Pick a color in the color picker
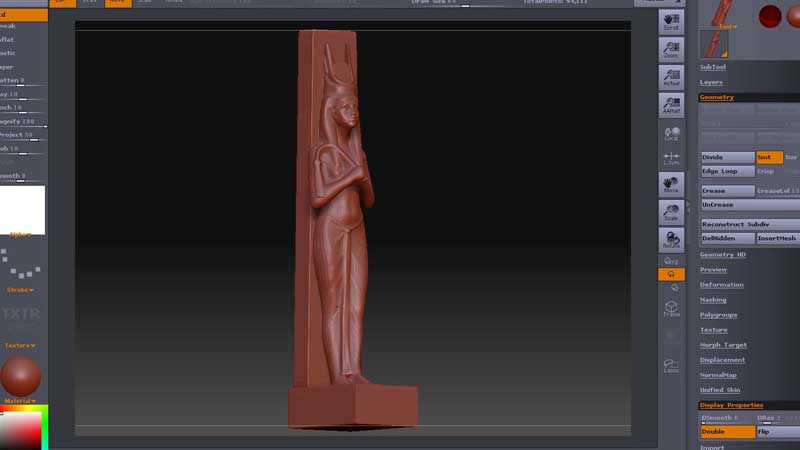This screenshot has width=800, height=450. pyautogui.click(x=23, y=428)
